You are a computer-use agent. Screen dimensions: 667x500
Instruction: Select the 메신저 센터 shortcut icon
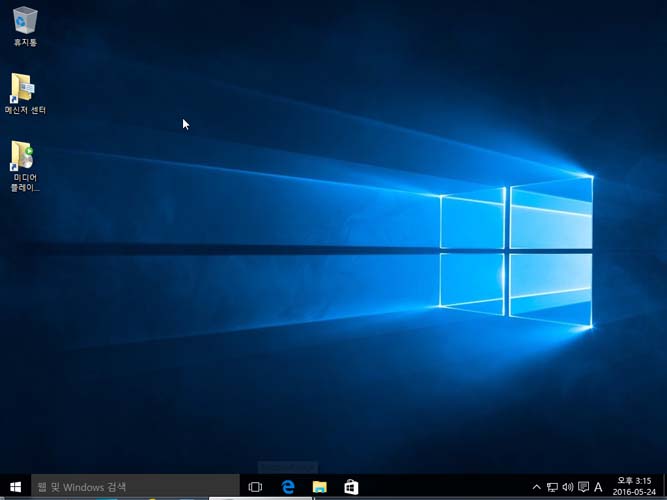[x=24, y=88]
